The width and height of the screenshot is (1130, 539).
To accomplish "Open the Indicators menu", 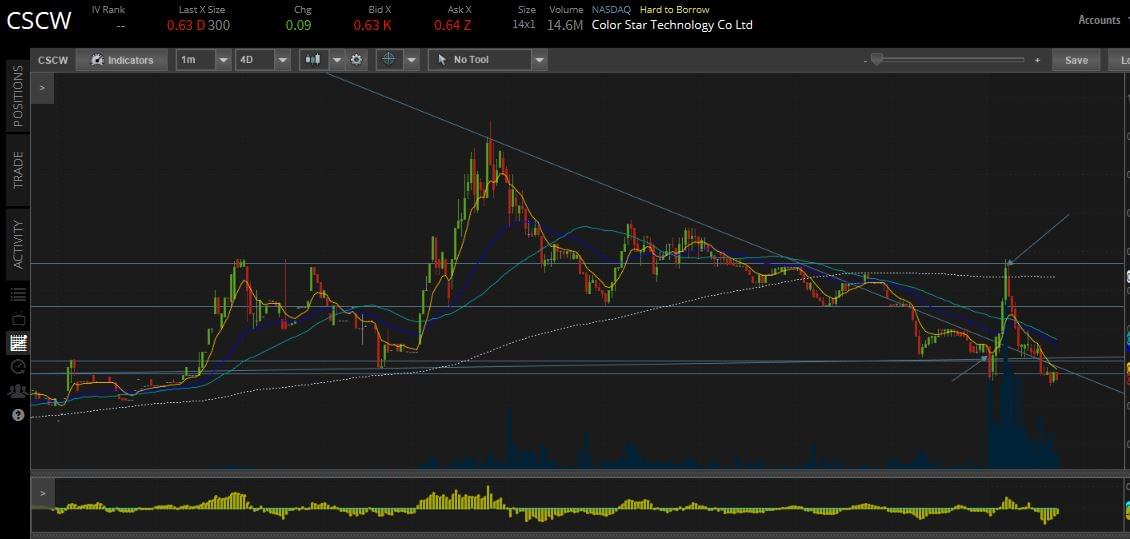I will (x=122, y=60).
